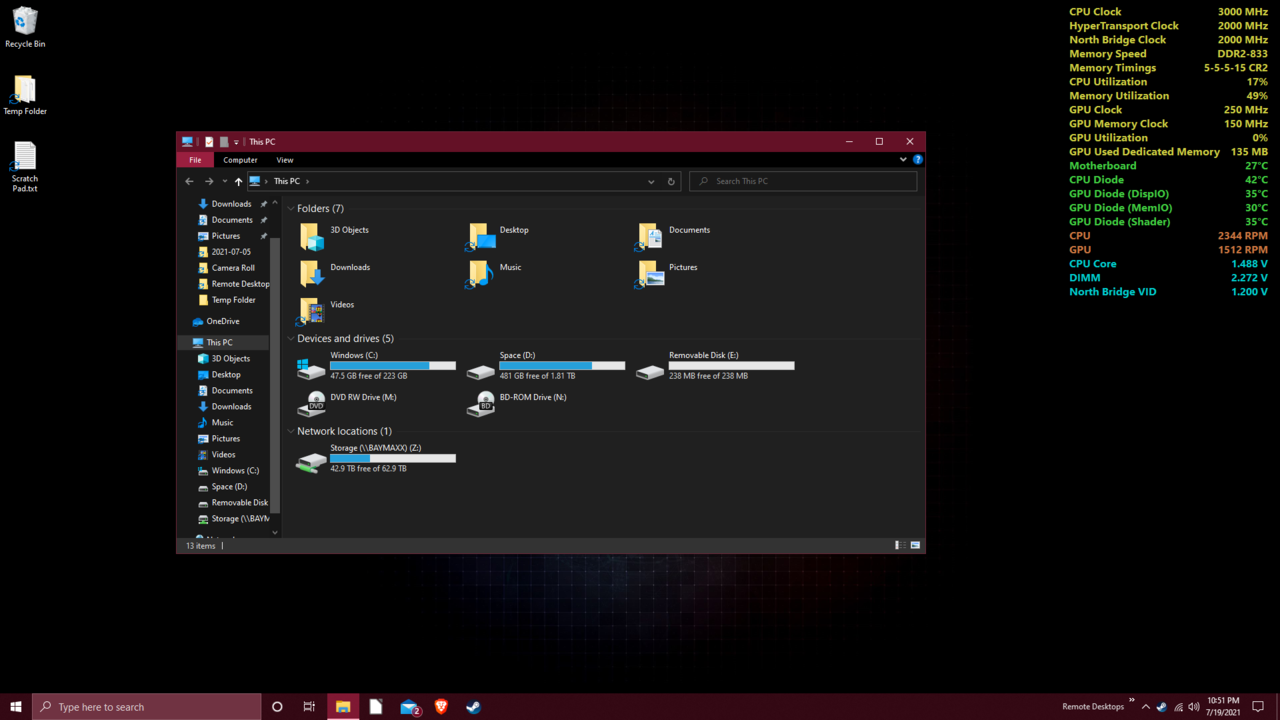
Task: Open the View ribbon tab
Action: click(x=285, y=160)
